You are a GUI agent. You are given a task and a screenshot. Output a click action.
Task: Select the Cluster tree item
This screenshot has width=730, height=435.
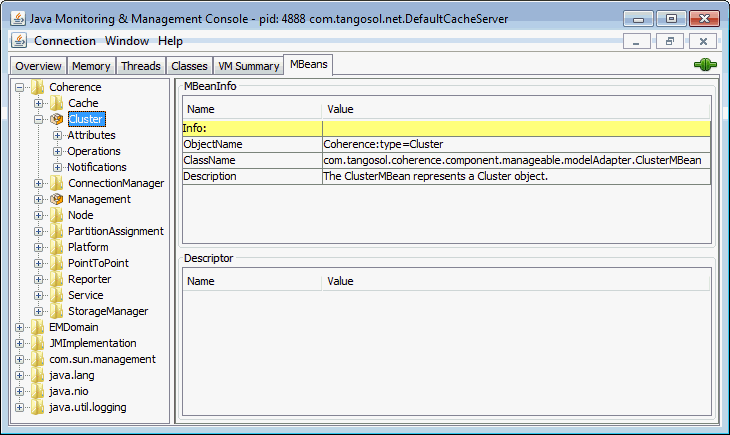pyautogui.click(x=87, y=119)
